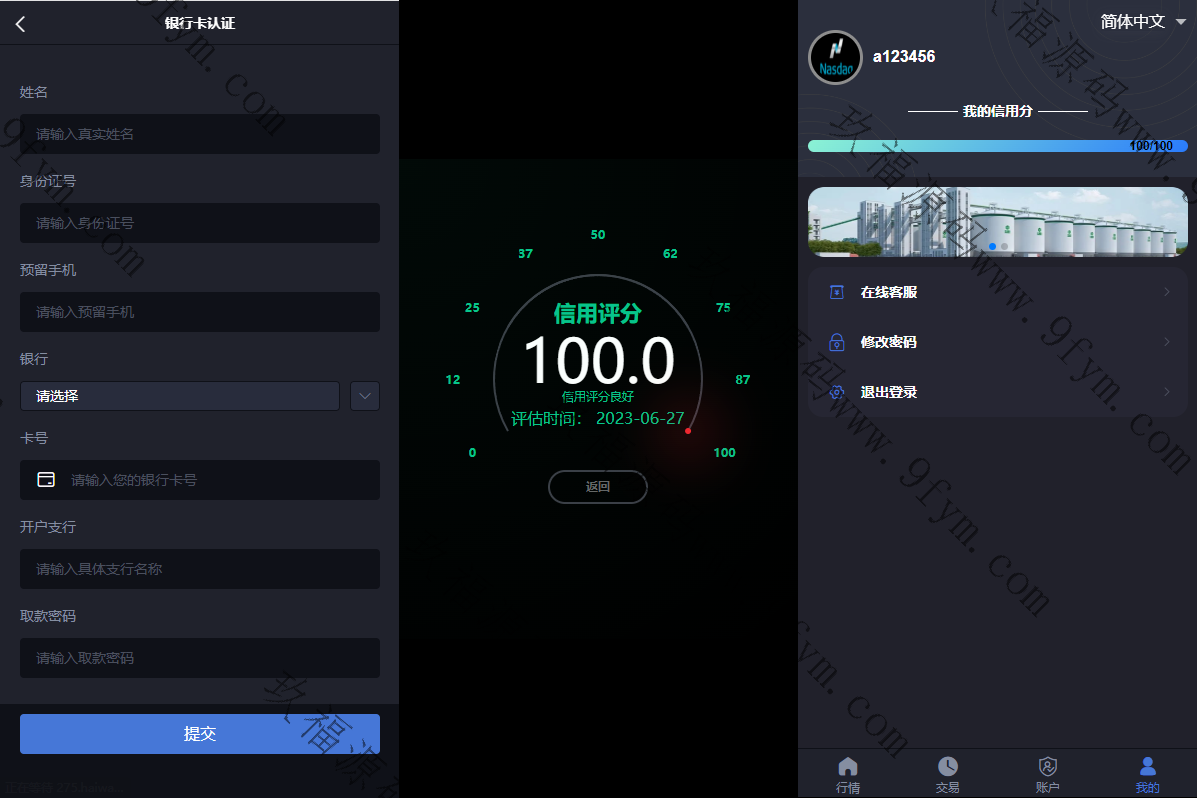Image resolution: width=1197 pixels, height=798 pixels.
Task: Open the 请选择 bank selector
Action: (180, 396)
